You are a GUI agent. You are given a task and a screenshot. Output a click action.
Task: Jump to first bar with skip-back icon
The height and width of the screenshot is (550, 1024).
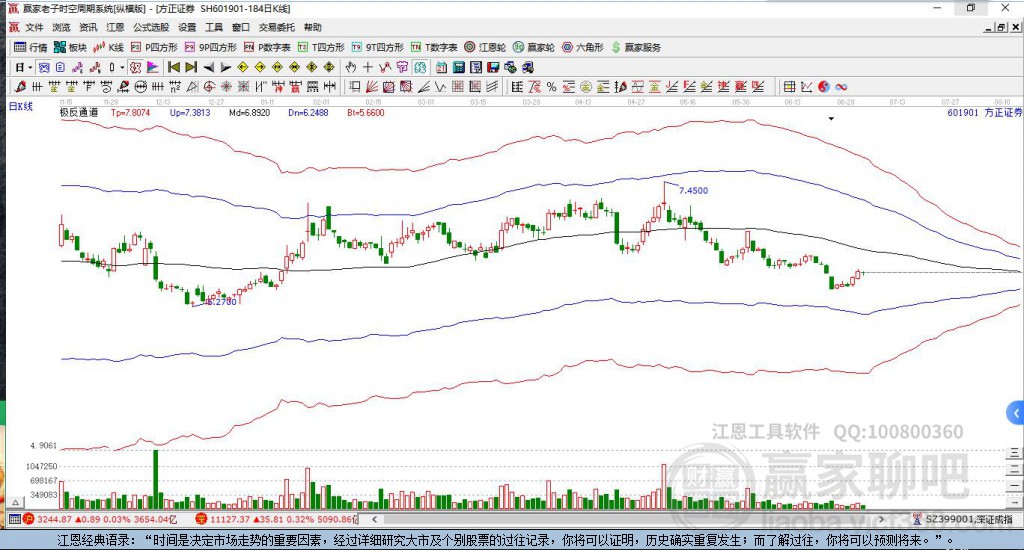pos(174,67)
